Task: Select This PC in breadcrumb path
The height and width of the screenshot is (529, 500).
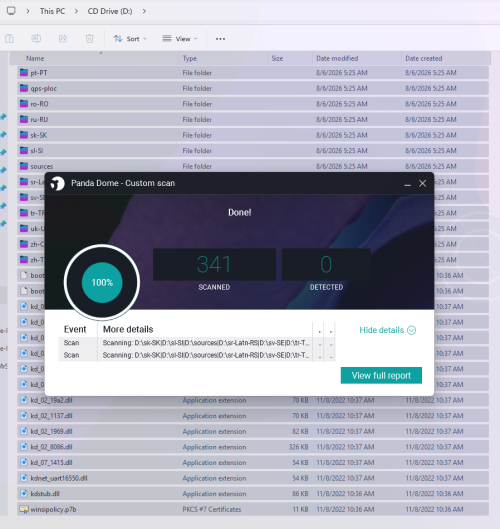Action: [x=52, y=11]
